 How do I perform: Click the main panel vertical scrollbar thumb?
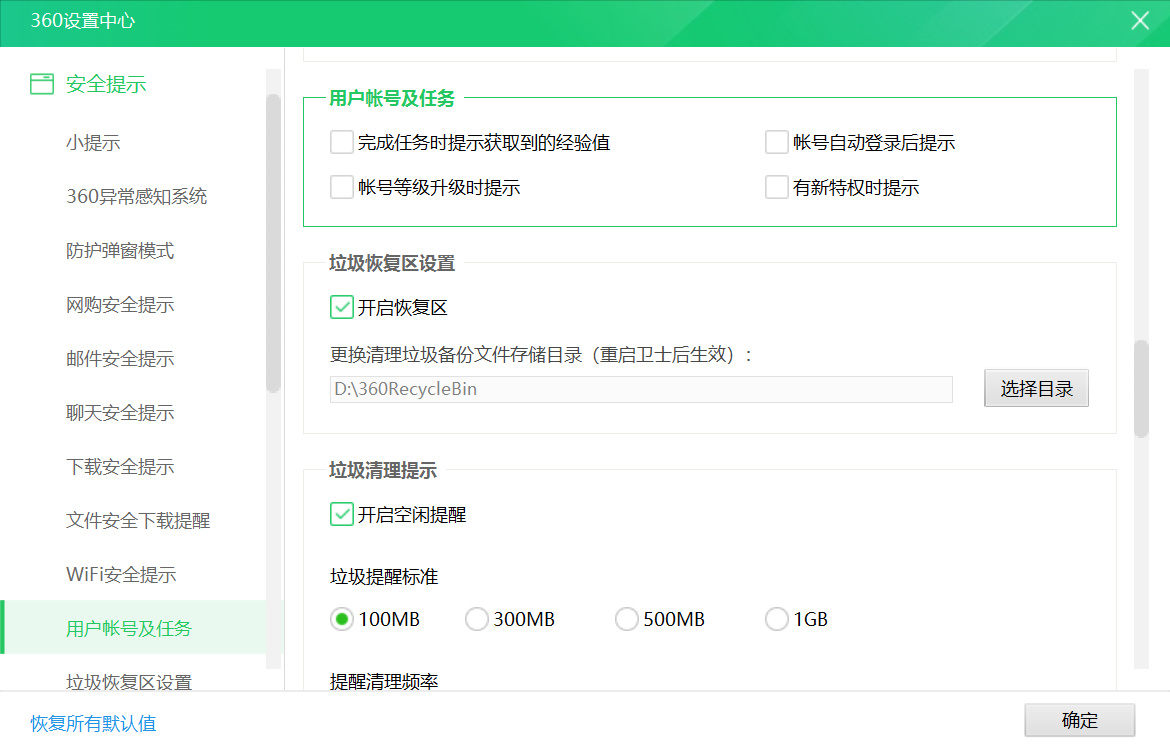[x=1141, y=388]
